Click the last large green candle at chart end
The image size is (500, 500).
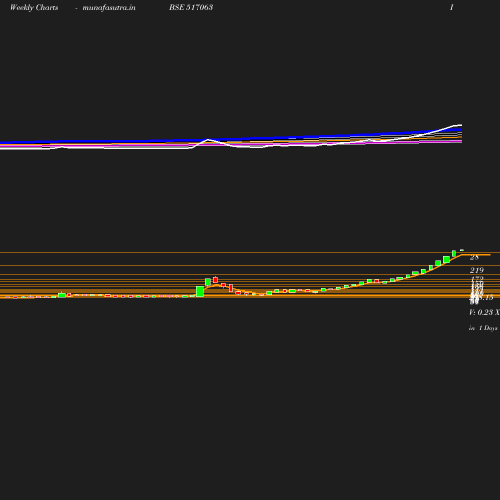[x=446, y=259]
